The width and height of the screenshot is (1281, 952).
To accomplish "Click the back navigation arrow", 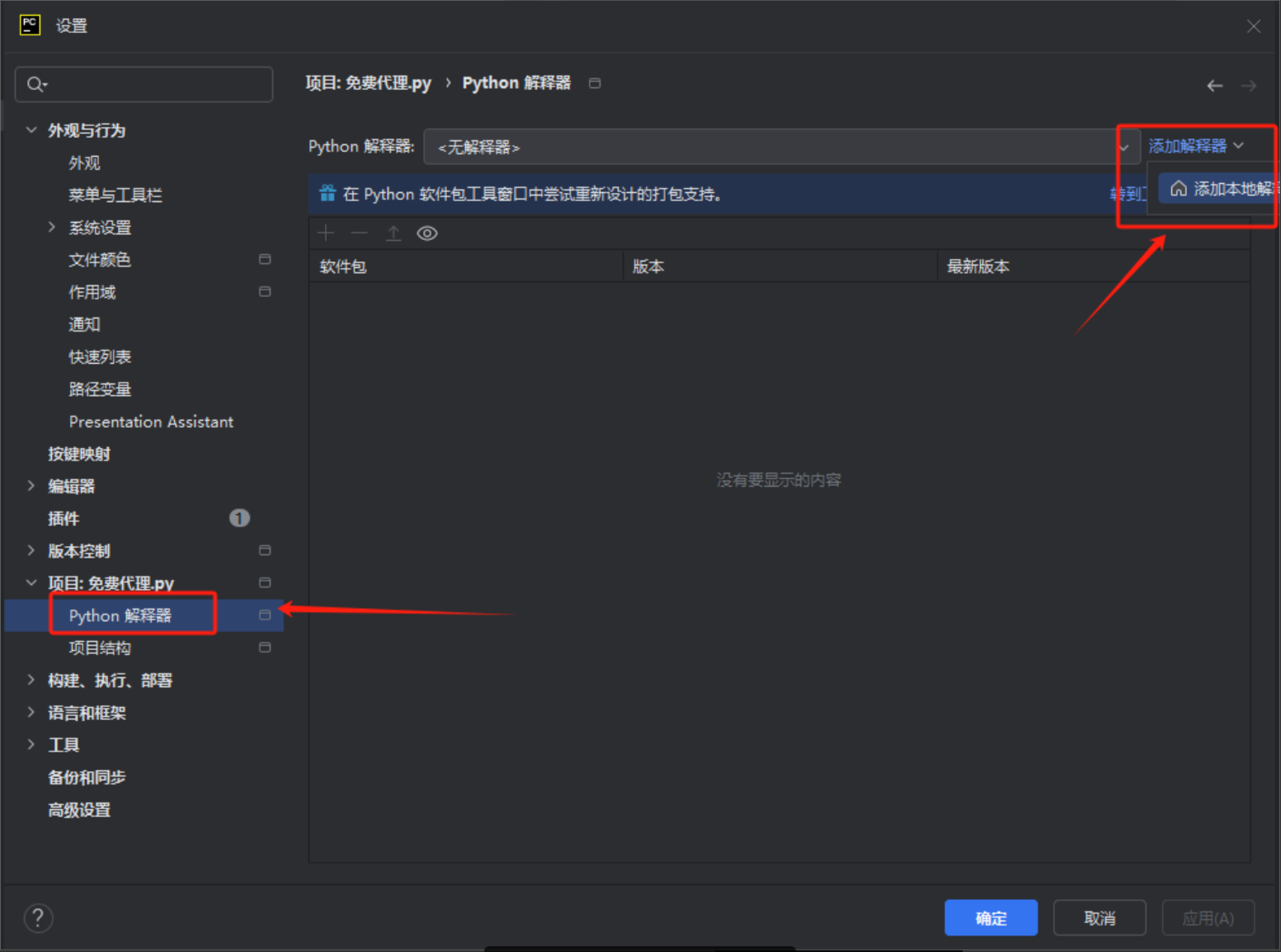I will tap(1215, 86).
